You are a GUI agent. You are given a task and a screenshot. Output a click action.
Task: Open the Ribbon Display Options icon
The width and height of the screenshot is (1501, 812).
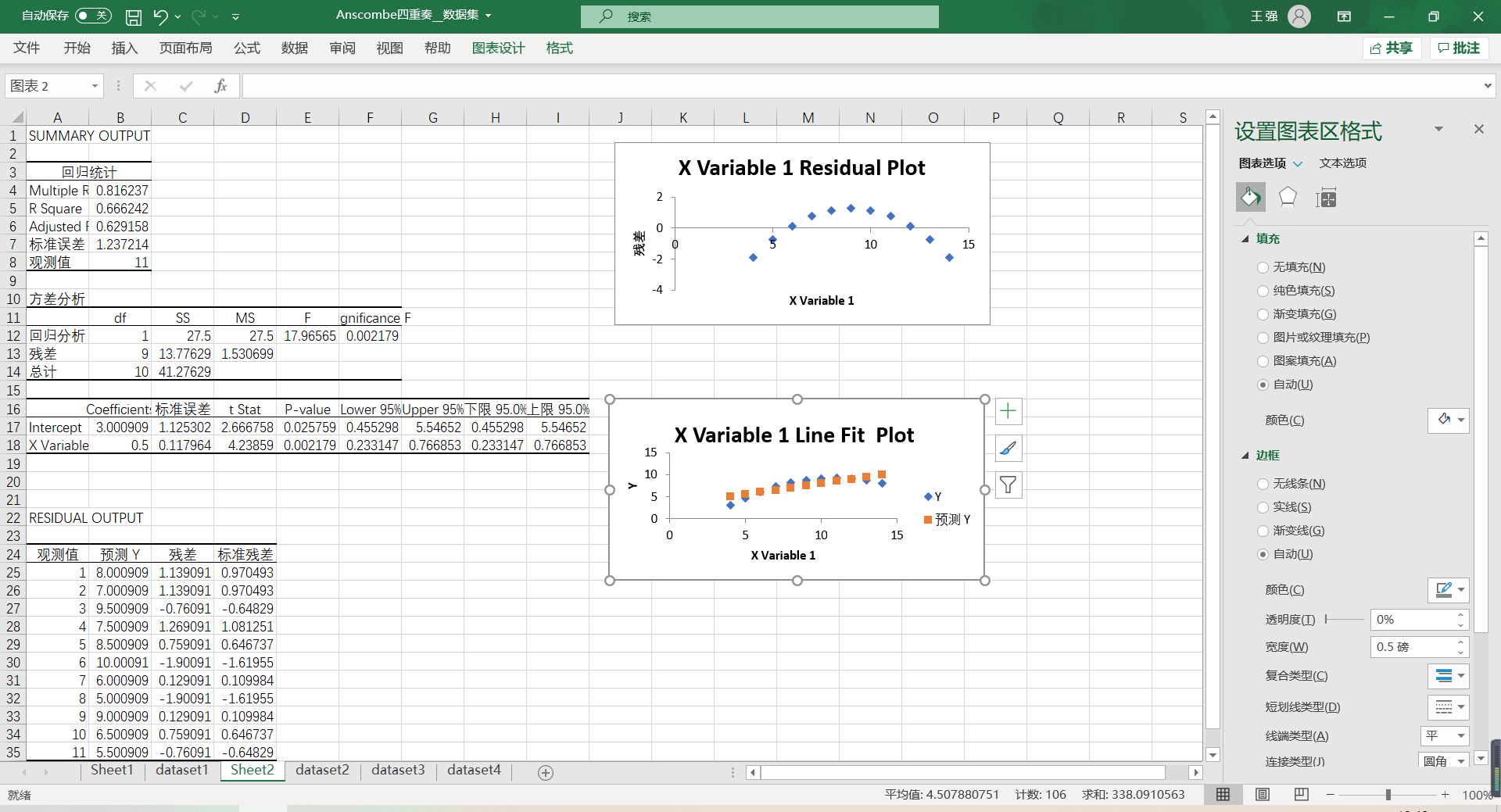[x=1345, y=16]
